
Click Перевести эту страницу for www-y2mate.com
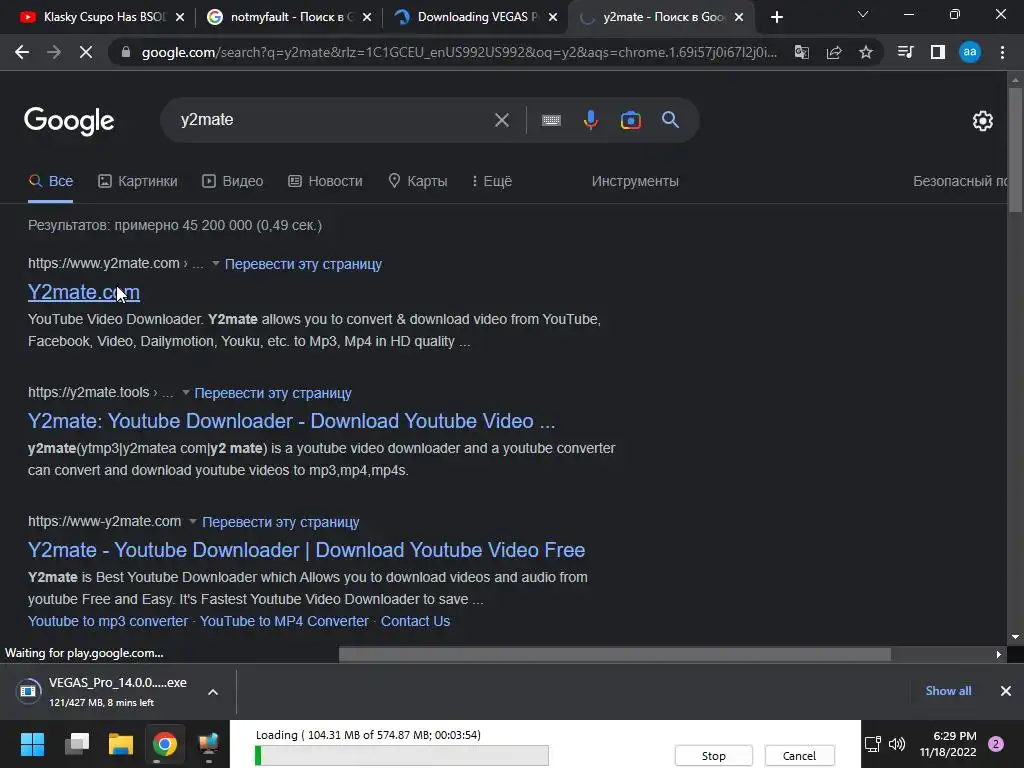coord(281,522)
